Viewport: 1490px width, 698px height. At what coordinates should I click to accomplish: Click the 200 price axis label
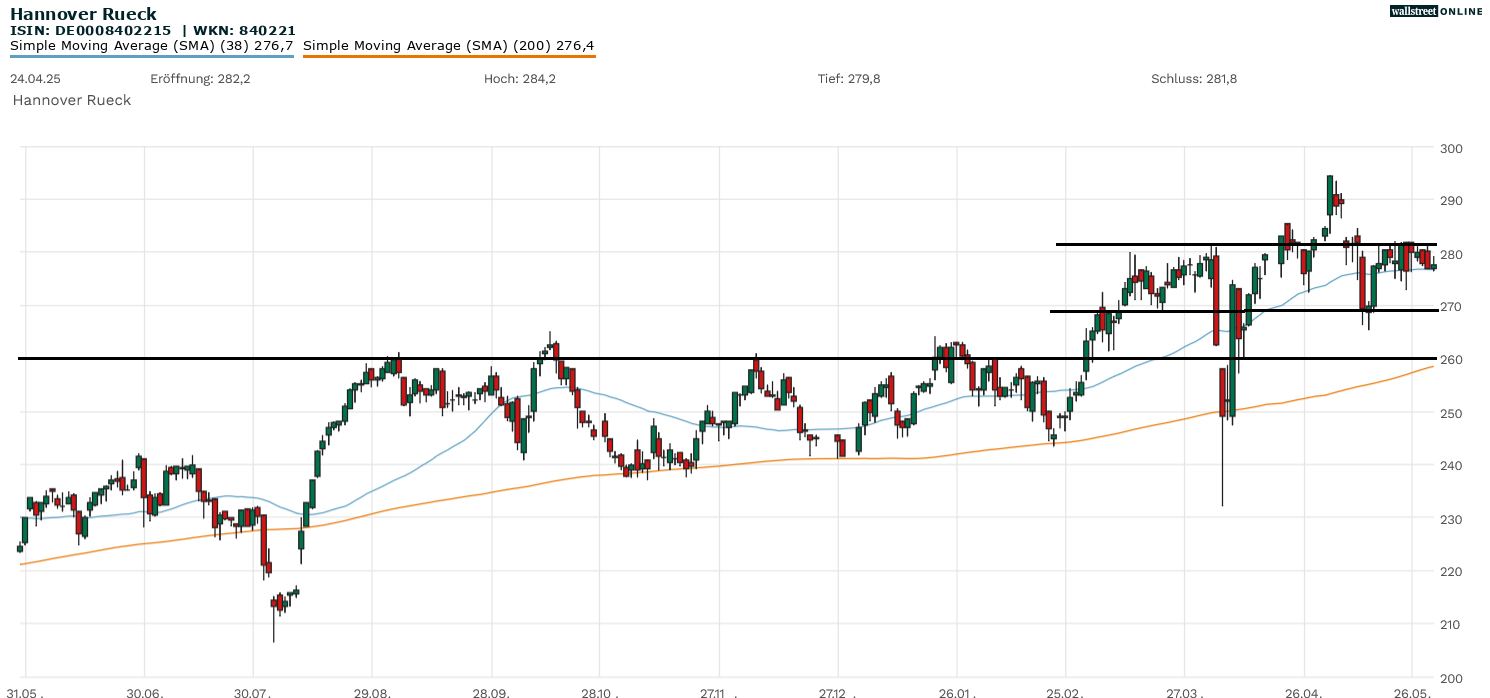(1451, 678)
